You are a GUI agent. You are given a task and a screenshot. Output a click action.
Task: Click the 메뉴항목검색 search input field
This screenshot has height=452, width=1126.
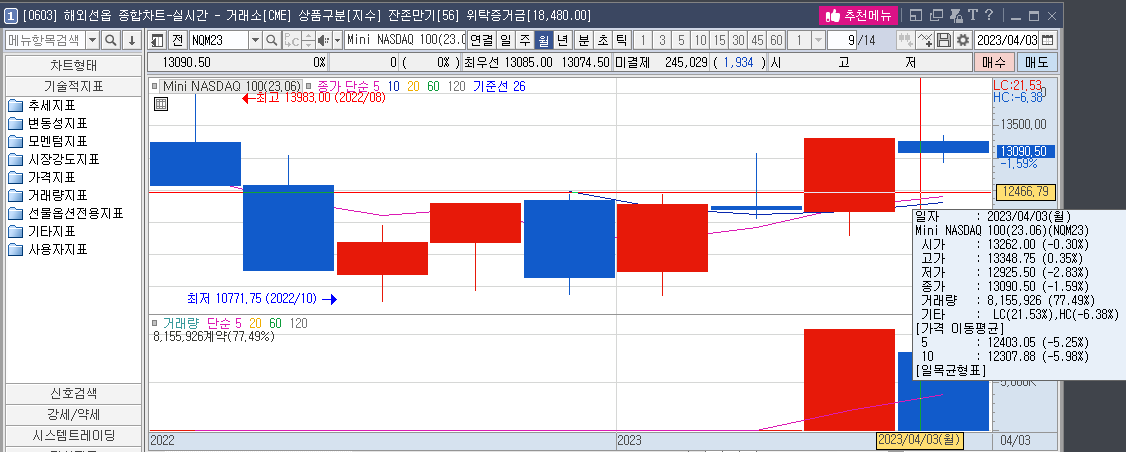coord(46,40)
